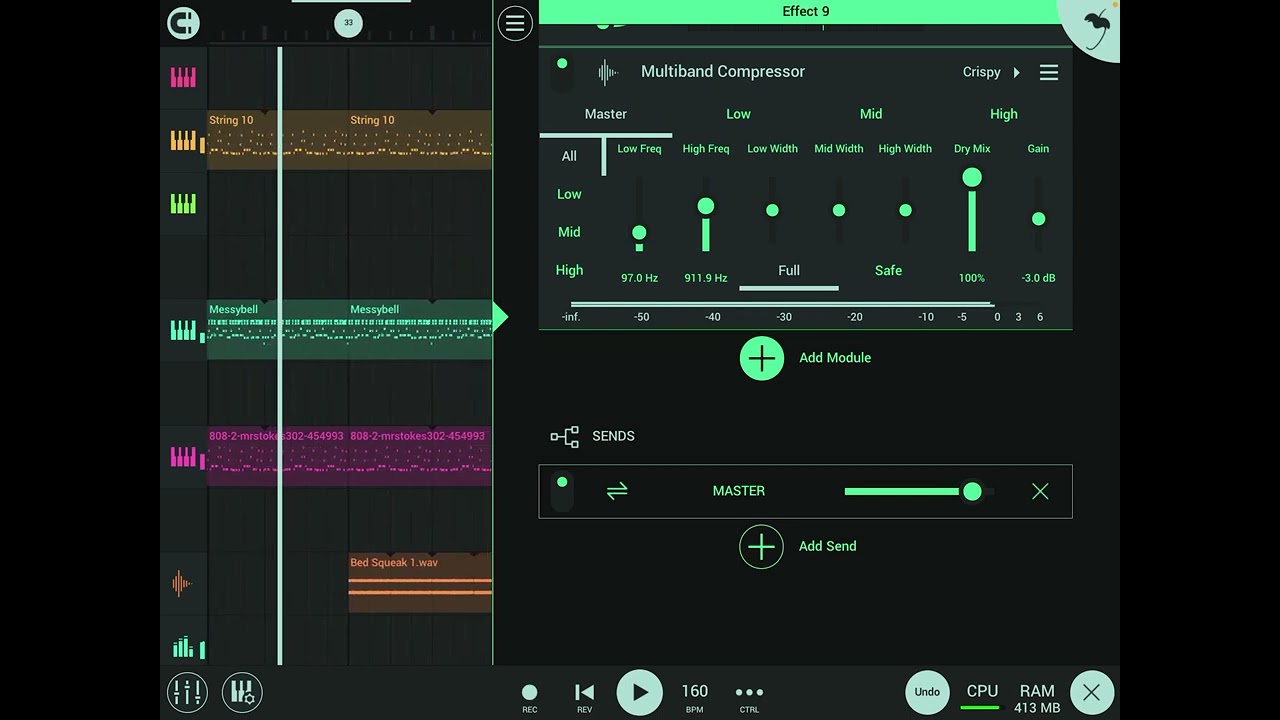Click the SENDS routing tree icon
Screen dimensions: 1280x720
click(565, 436)
